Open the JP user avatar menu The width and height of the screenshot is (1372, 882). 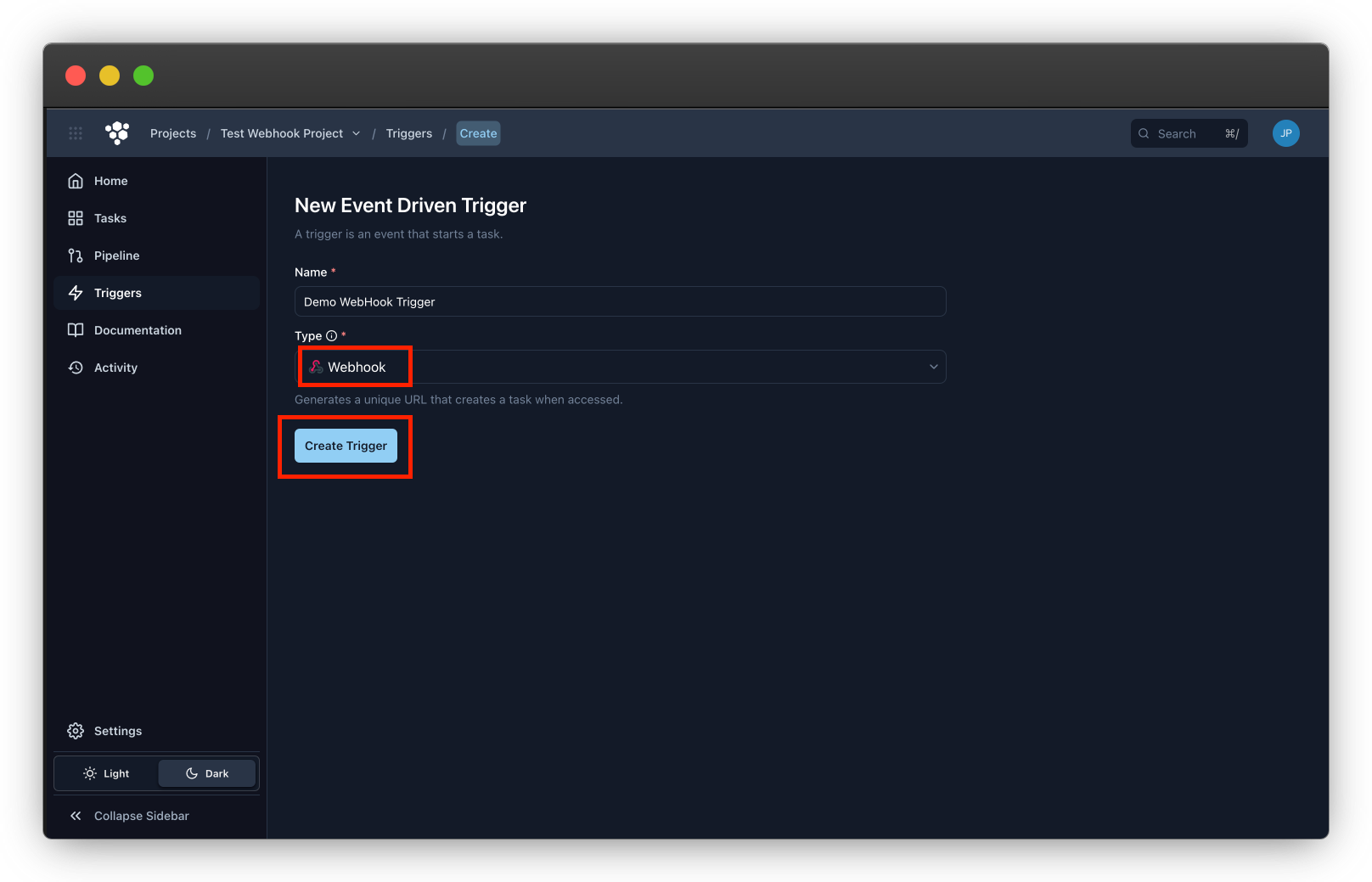coord(1285,133)
